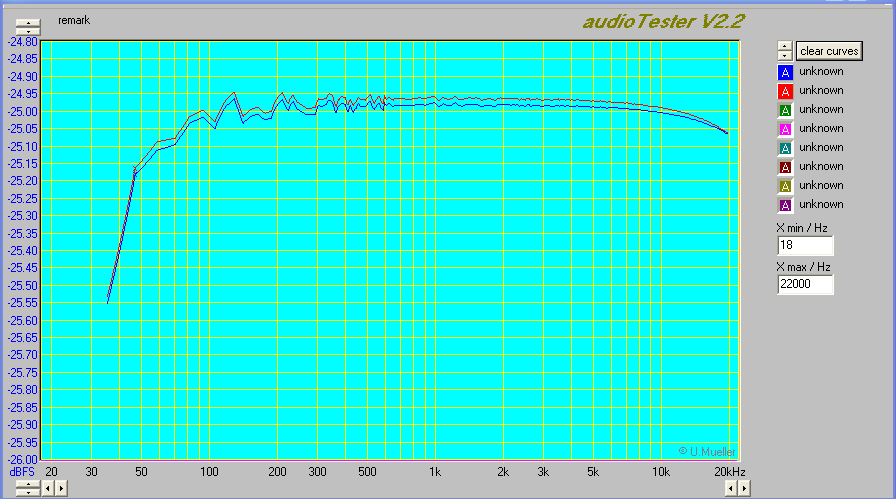Click the 'unknown' label next to teal swatch

(x=821, y=147)
